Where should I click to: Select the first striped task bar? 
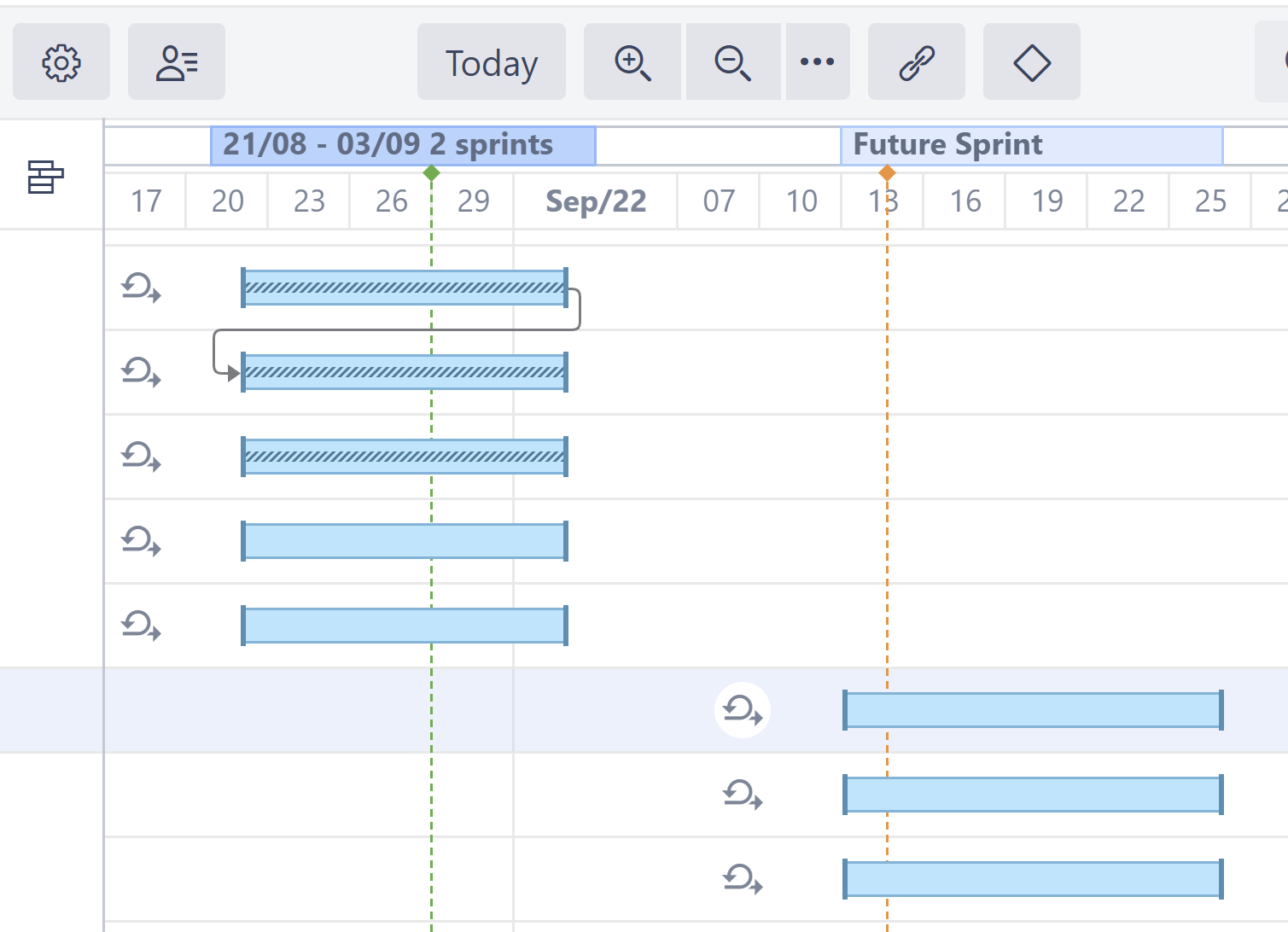click(x=405, y=288)
